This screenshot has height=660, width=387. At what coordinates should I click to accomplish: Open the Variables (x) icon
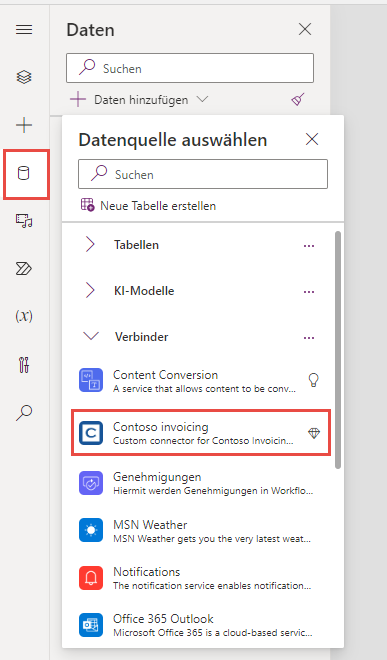point(24,316)
